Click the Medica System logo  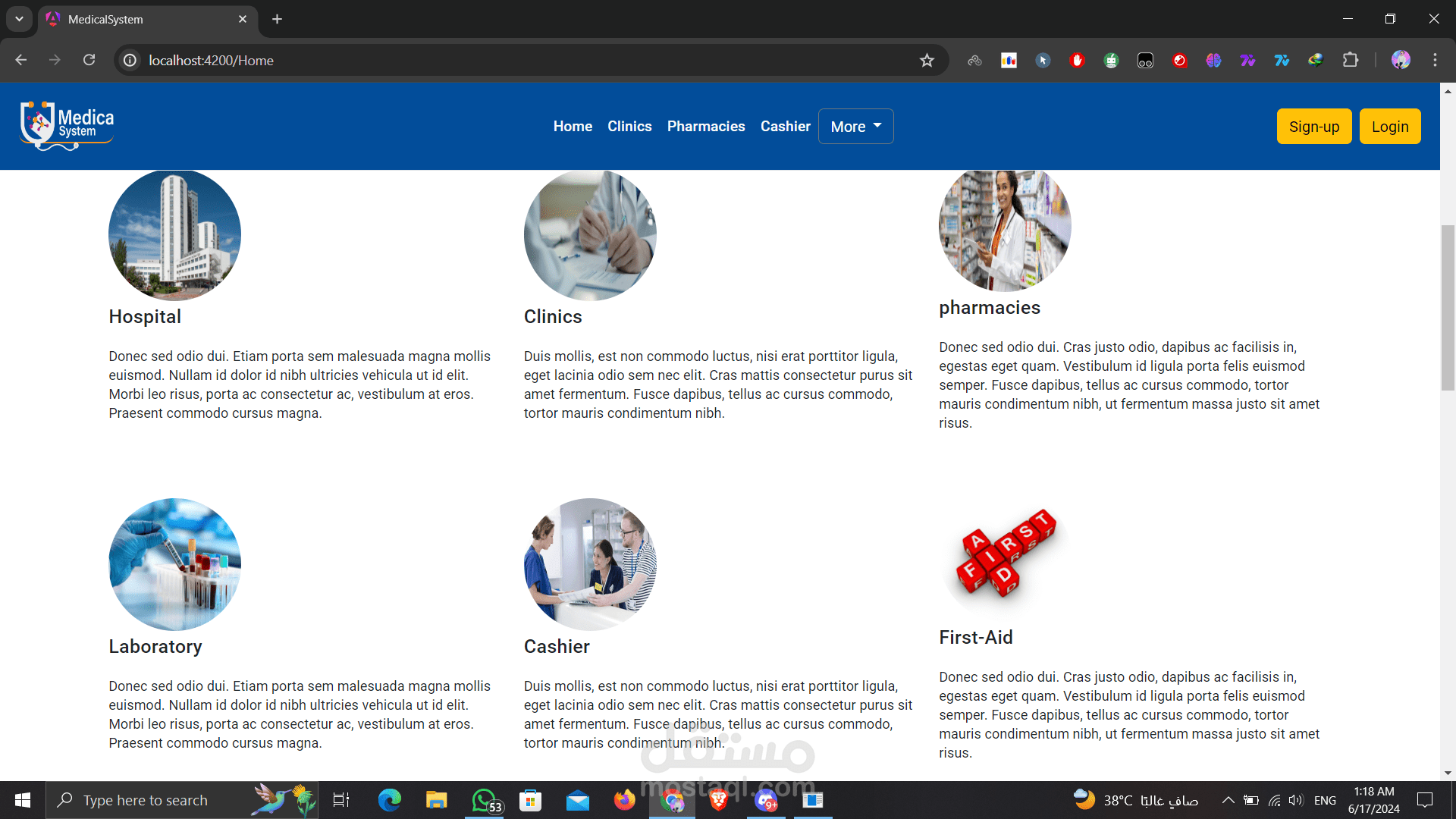click(67, 125)
